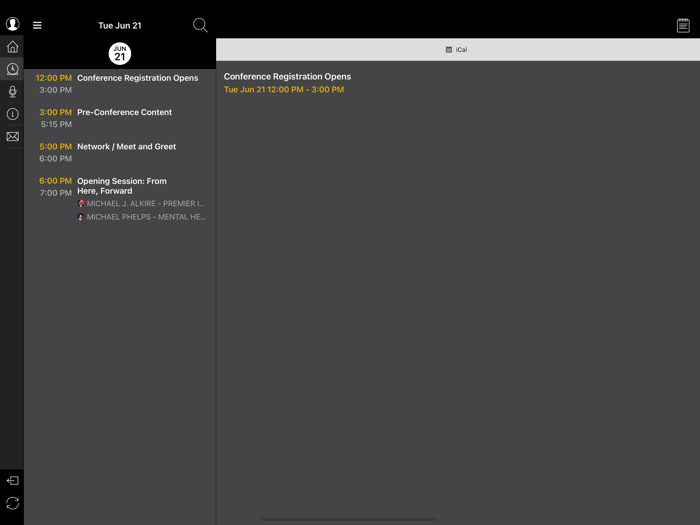Select the Jun 21 date circle
The image size is (700, 525).
tap(120, 54)
